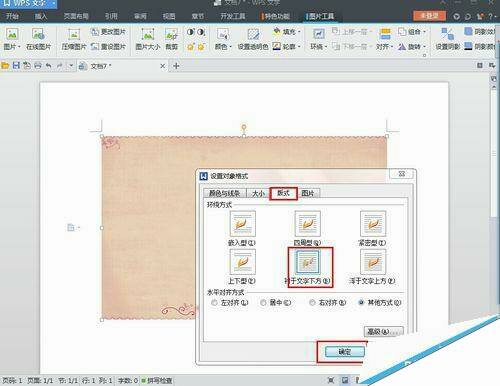The height and width of the screenshot is (386, 500).
Task: Open the quick access toolbar dropdown arrow
Action: click(x=71, y=66)
